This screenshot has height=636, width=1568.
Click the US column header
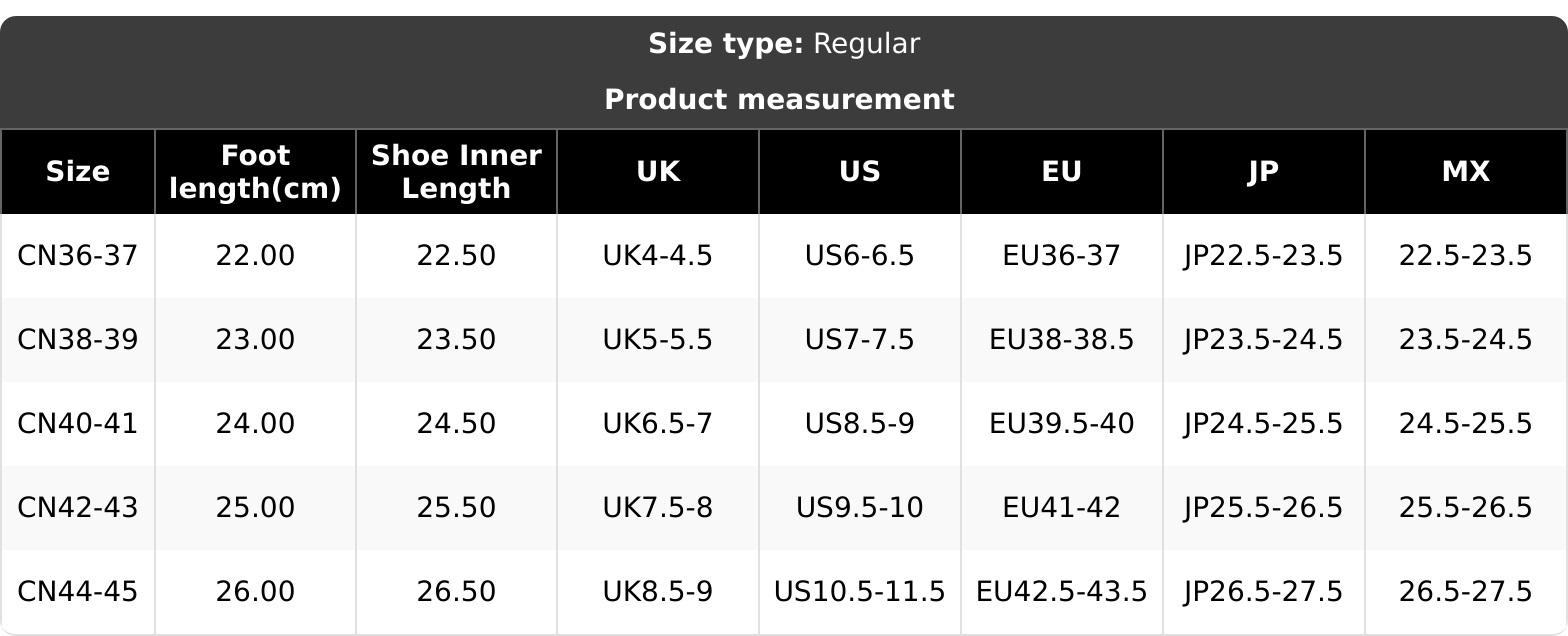click(860, 172)
